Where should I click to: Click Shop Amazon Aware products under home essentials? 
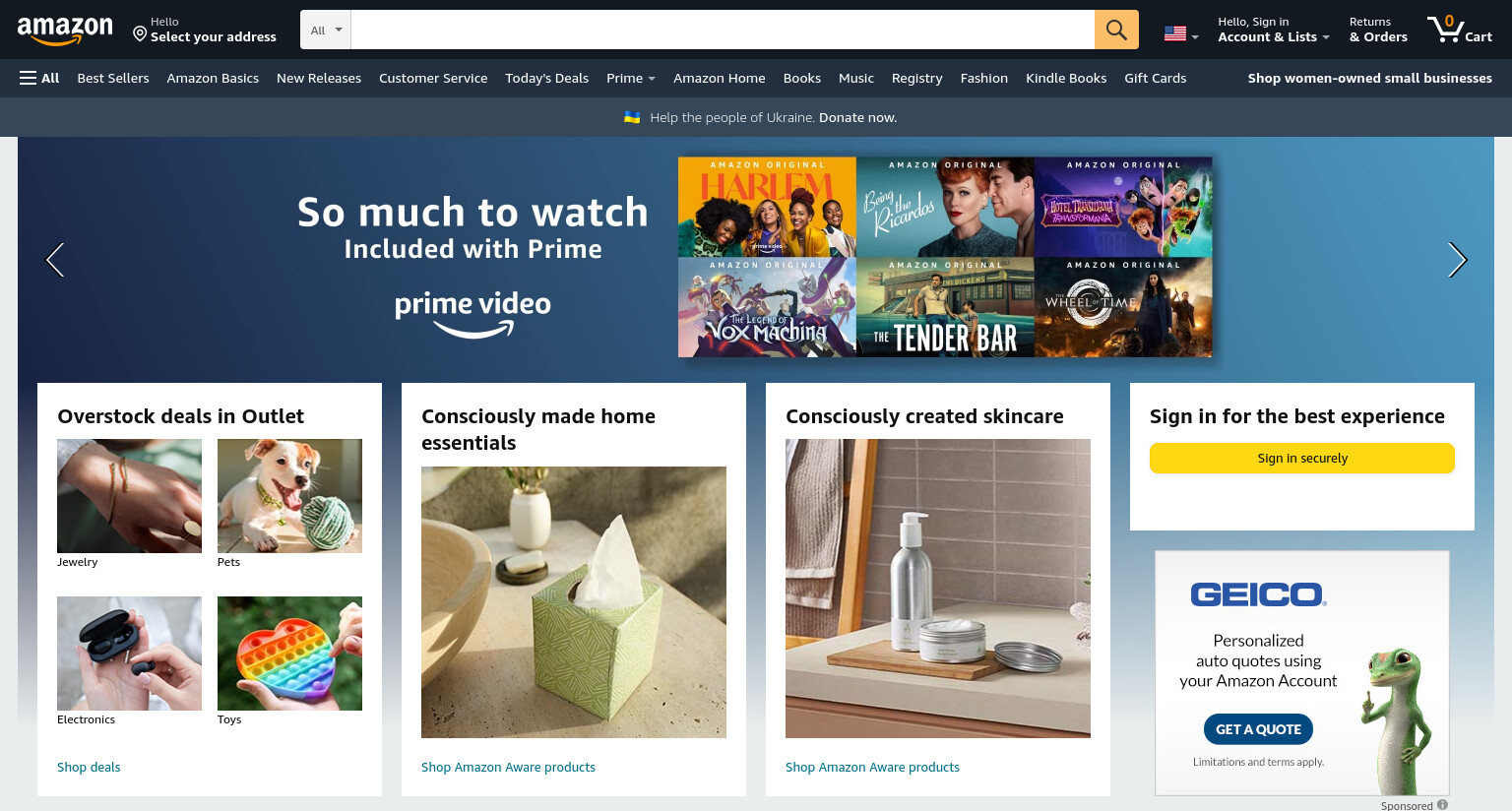click(508, 767)
